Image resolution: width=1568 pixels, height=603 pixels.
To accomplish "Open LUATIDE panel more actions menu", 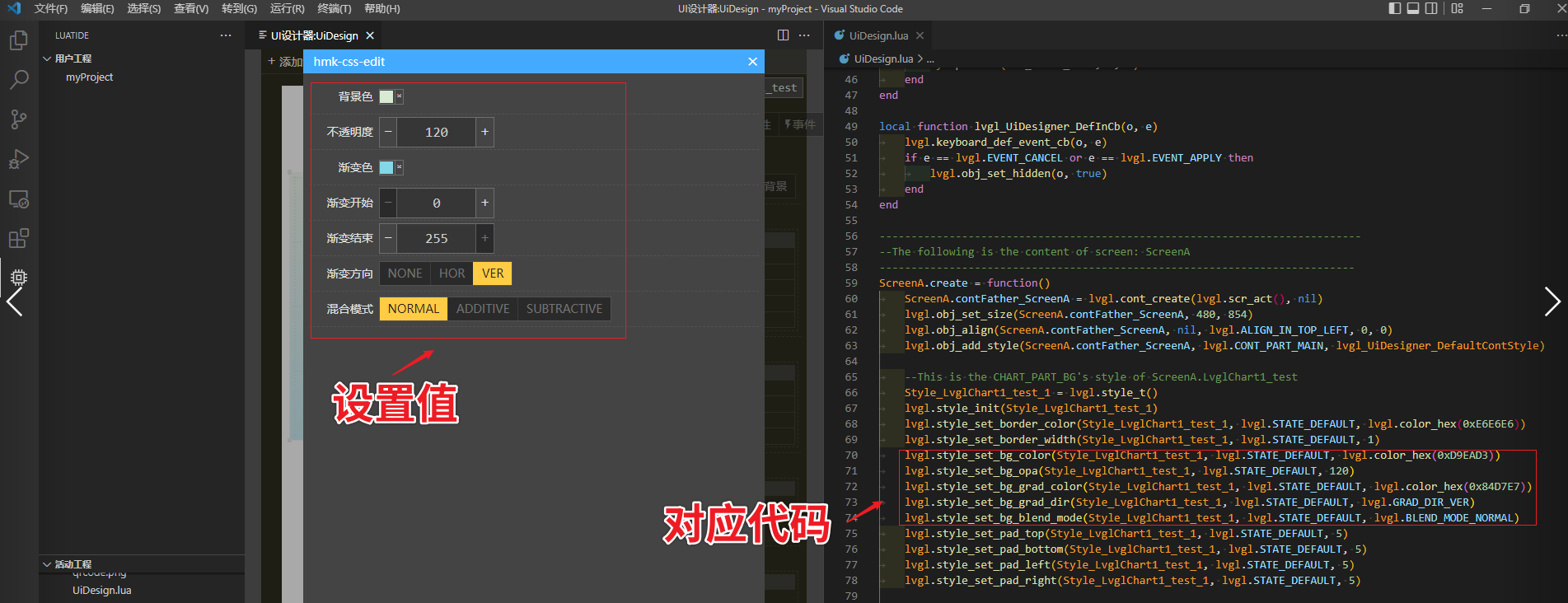I will click(x=226, y=35).
